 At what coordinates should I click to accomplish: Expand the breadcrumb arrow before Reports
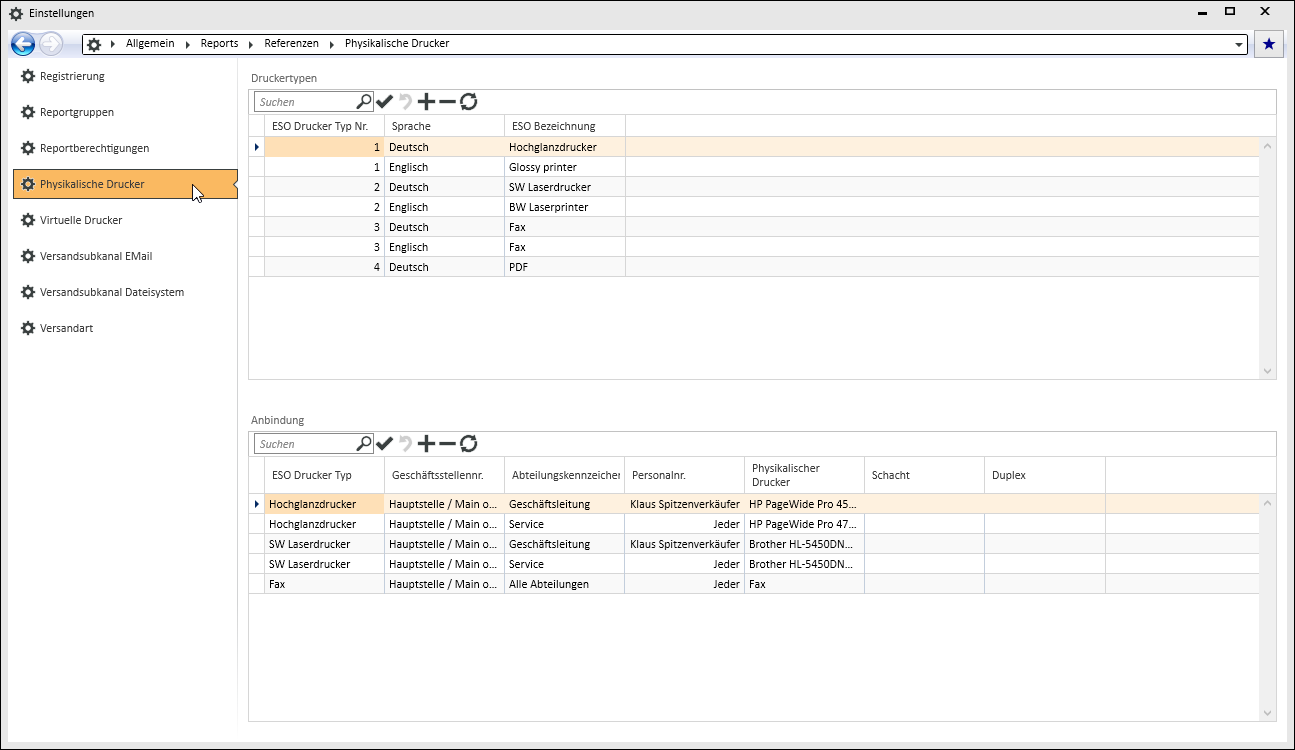coord(189,44)
